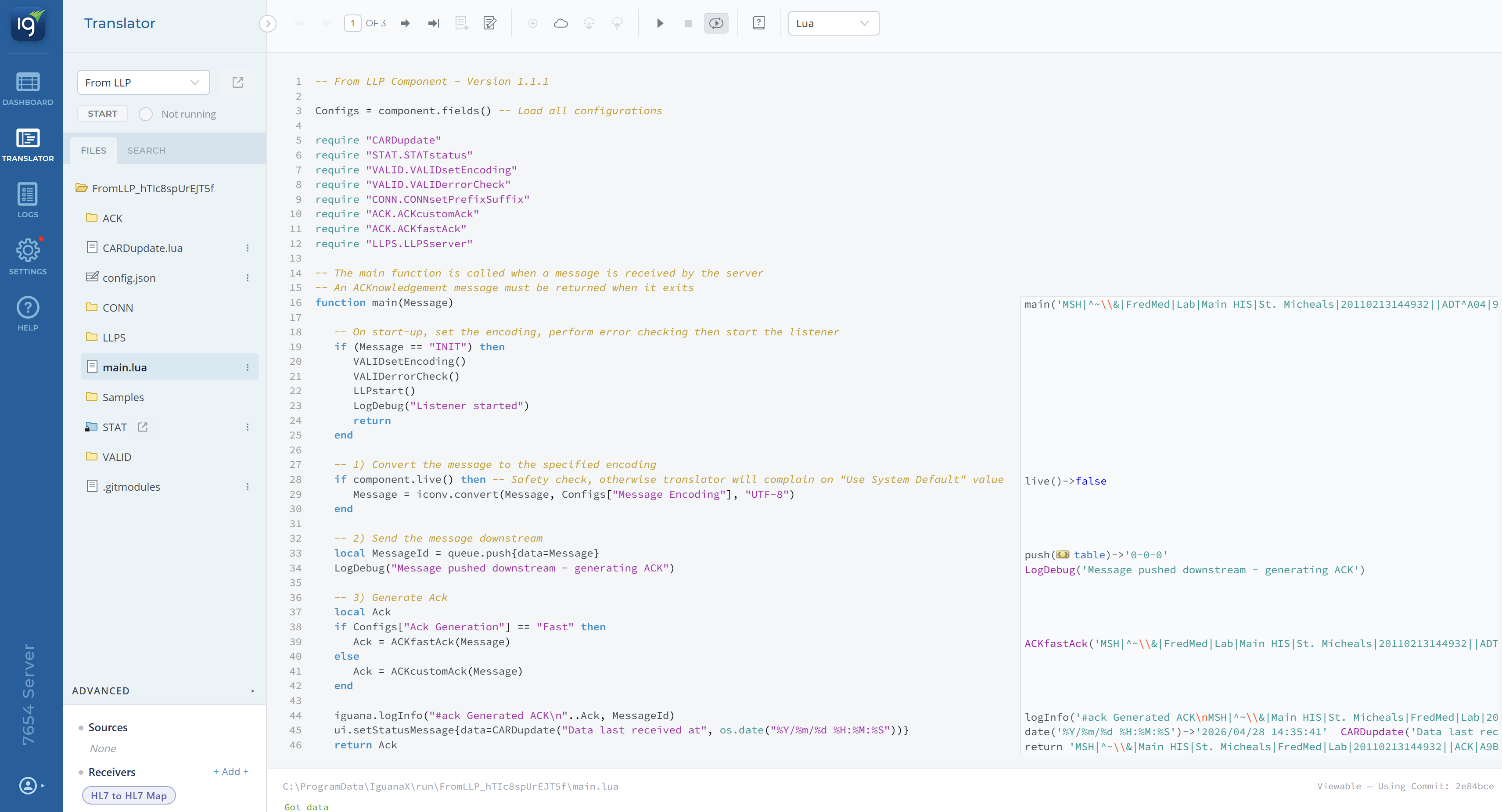
Task: Jump to last sample data
Action: (x=433, y=23)
